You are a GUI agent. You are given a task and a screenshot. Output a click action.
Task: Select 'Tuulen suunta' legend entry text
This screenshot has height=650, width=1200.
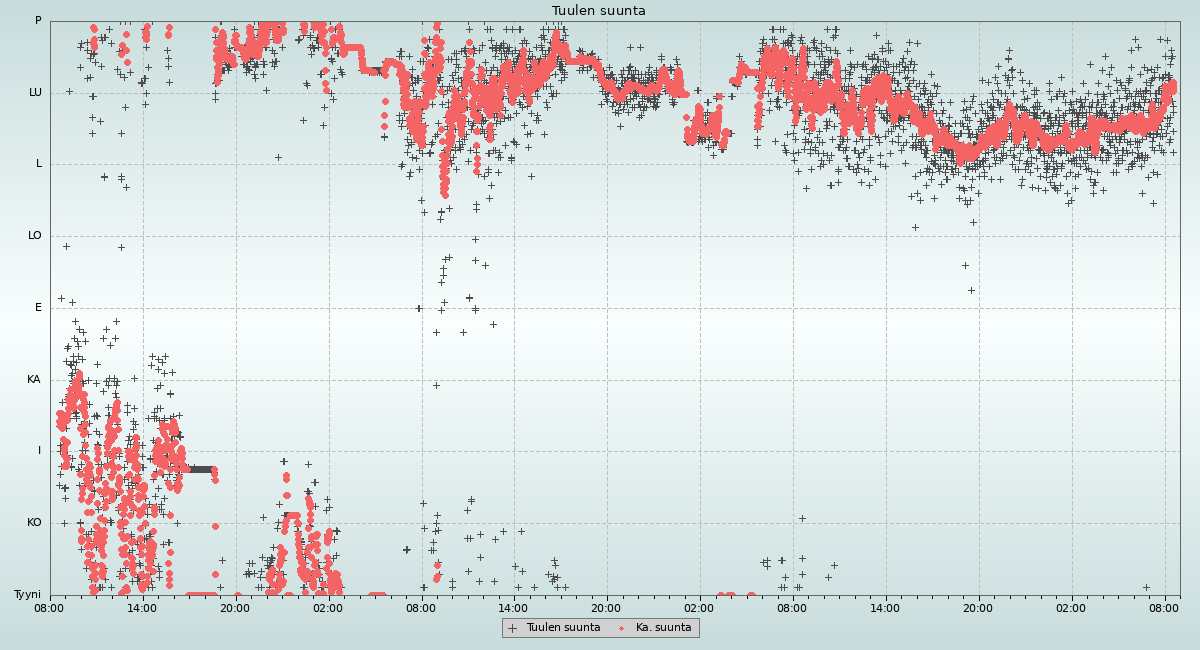(563, 628)
